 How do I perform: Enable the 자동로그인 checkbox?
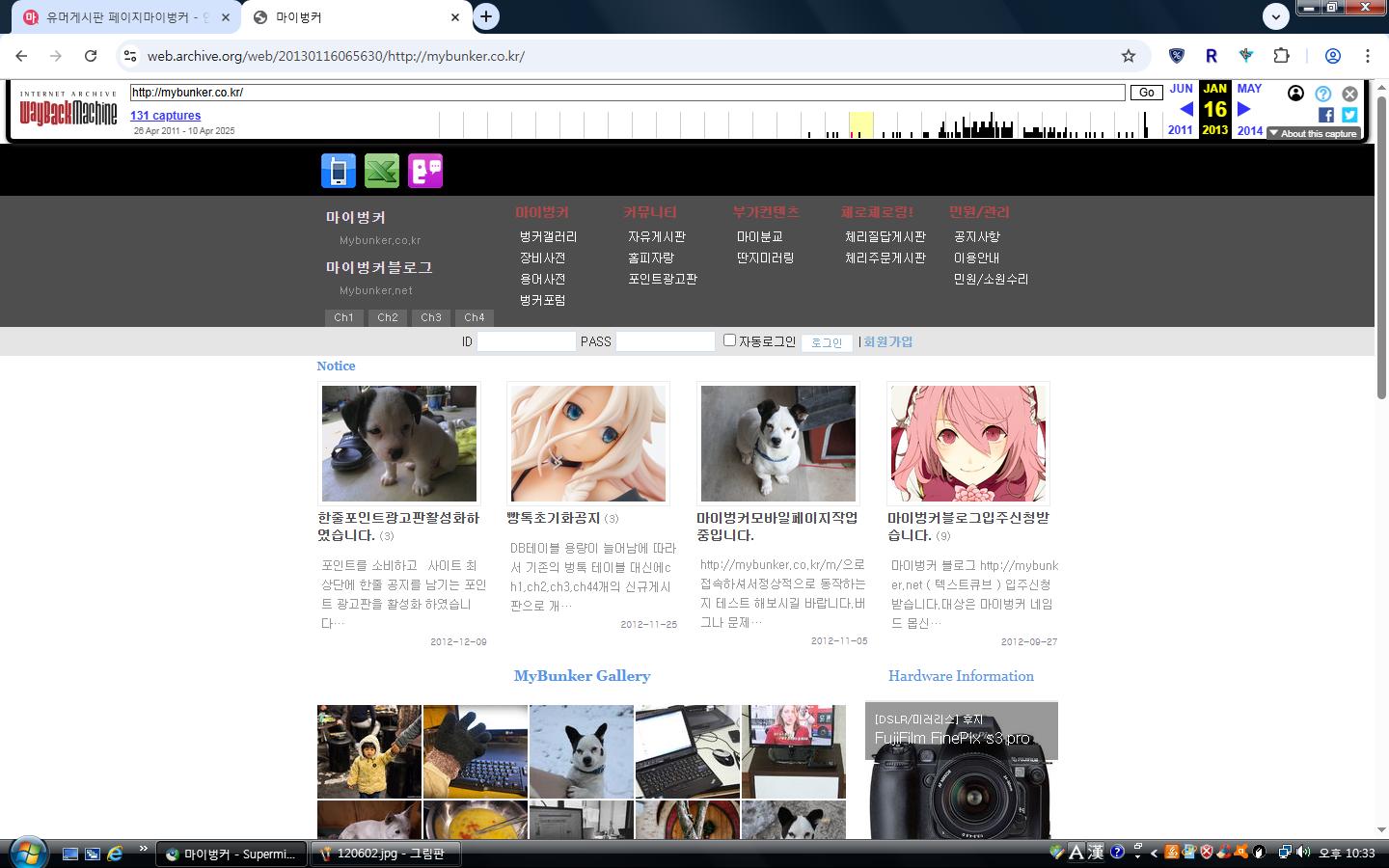[730, 340]
